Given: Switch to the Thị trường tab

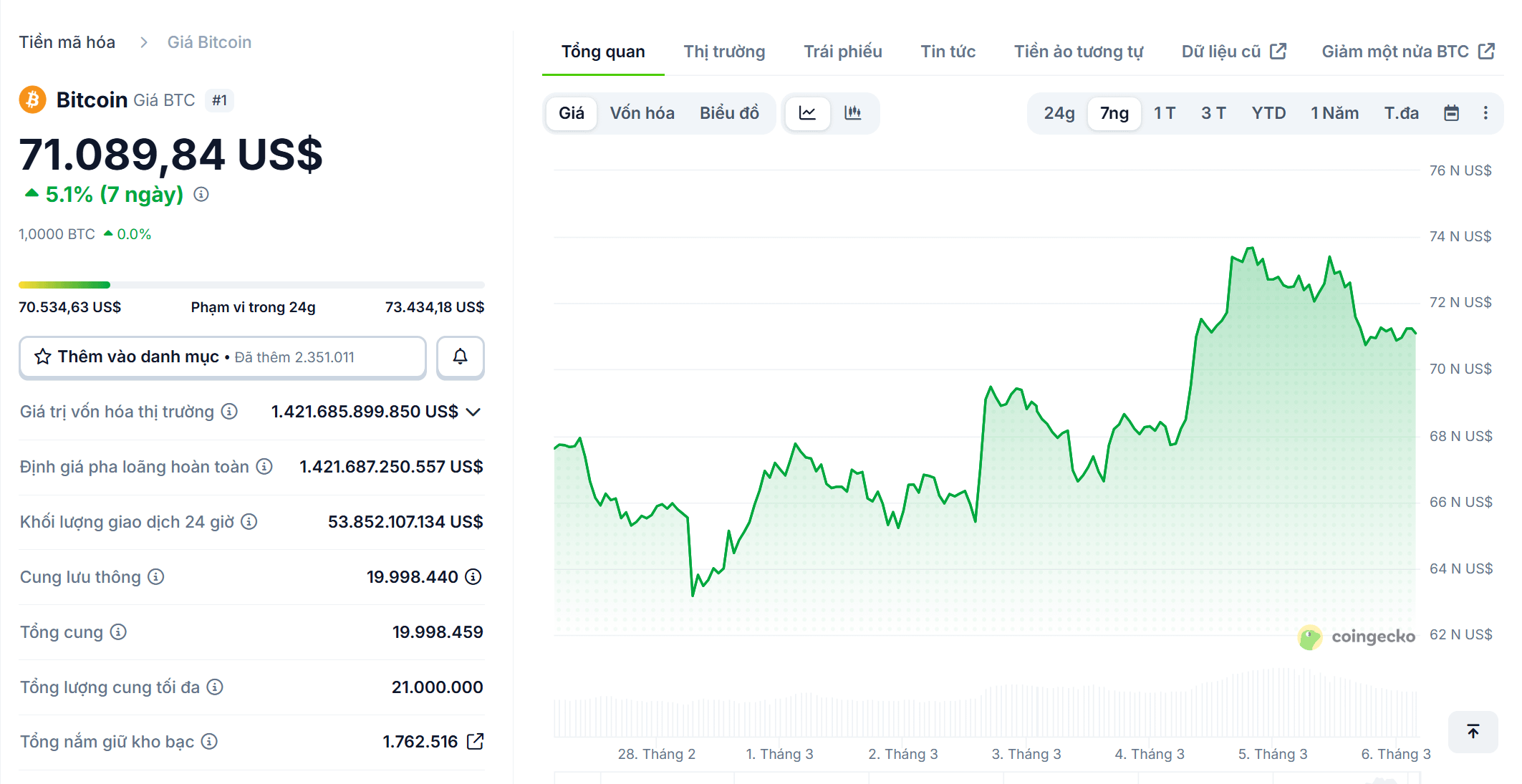Looking at the screenshot, I should [723, 51].
